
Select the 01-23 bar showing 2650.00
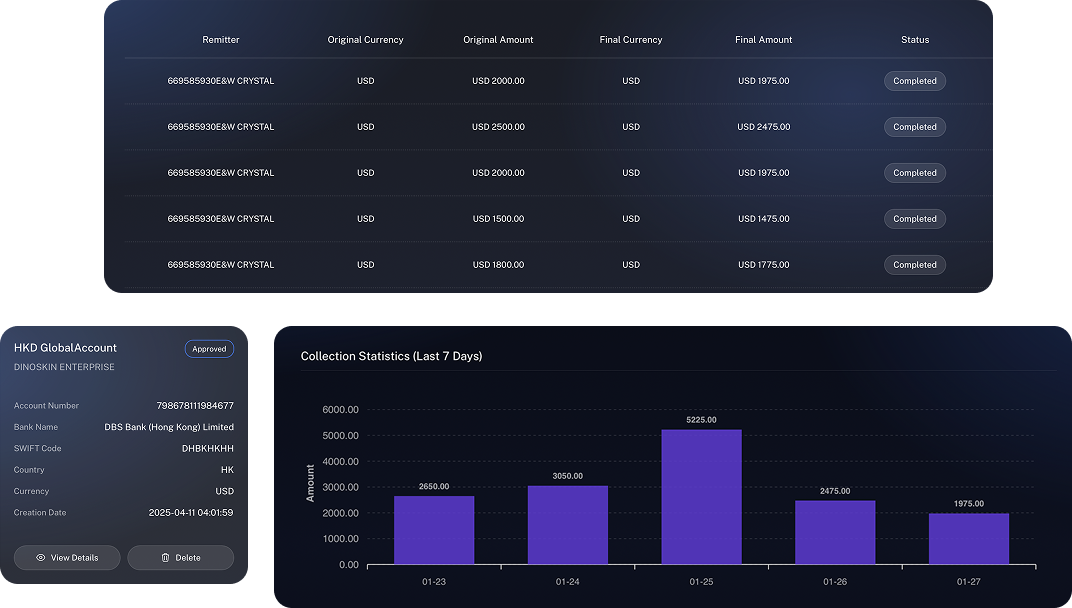434,530
